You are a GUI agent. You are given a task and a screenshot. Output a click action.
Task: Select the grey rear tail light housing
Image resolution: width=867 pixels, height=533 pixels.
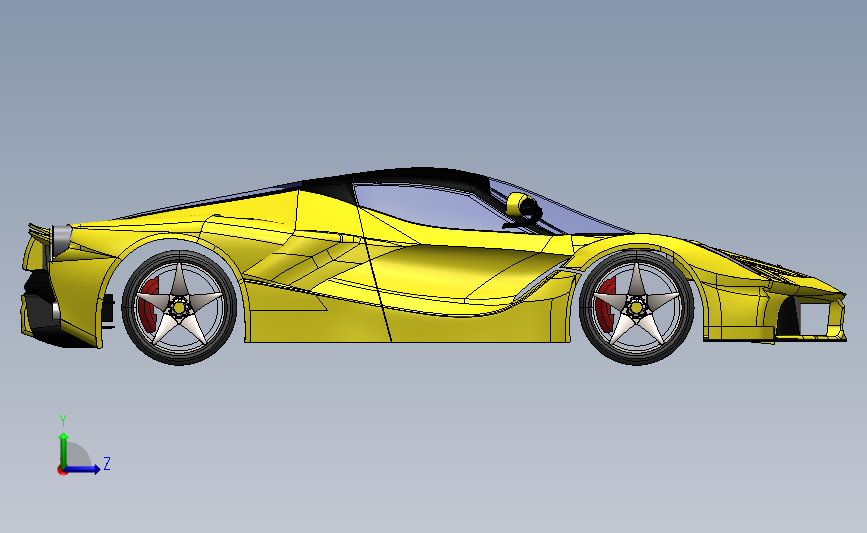pos(60,241)
